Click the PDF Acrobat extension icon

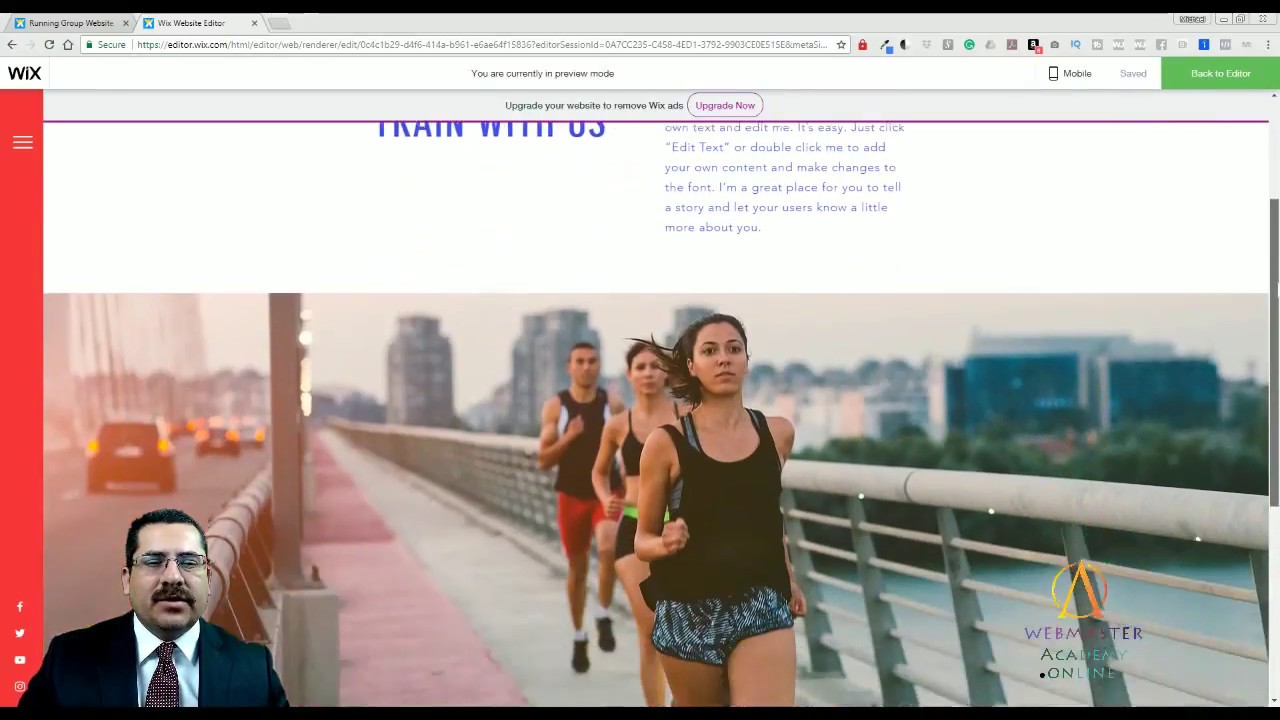pos(1012,45)
